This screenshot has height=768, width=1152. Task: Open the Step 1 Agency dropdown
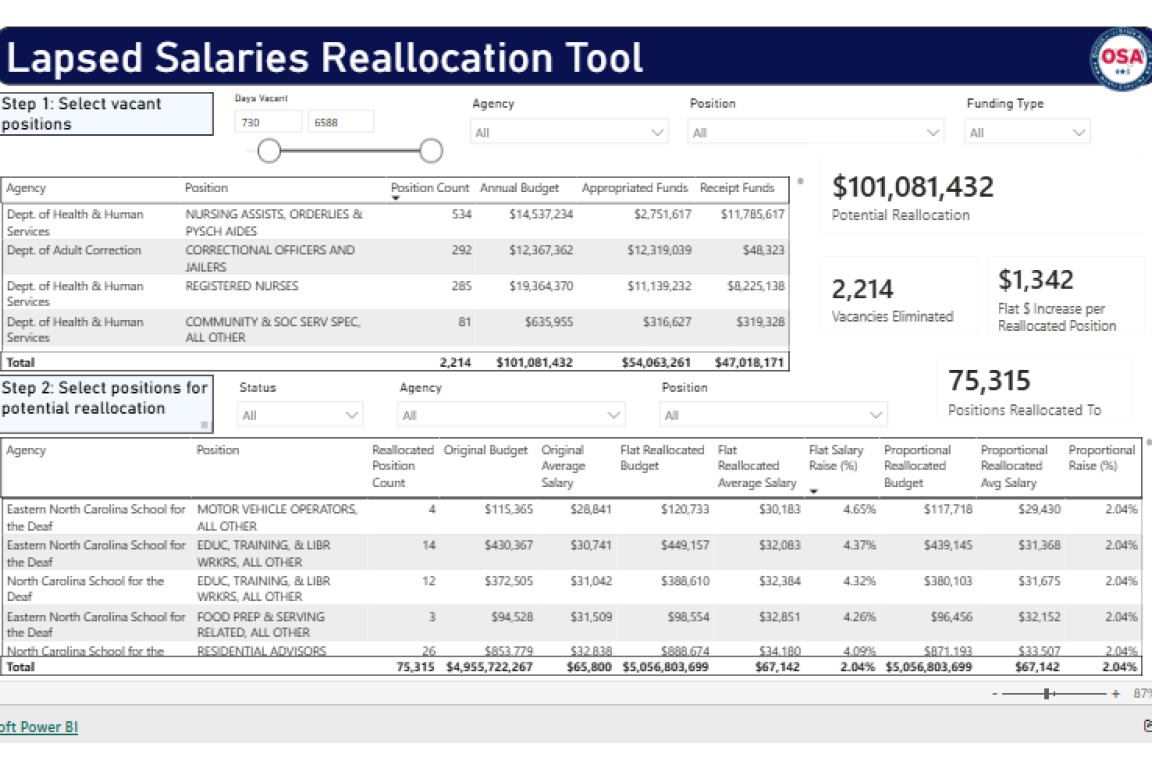click(x=569, y=132)
